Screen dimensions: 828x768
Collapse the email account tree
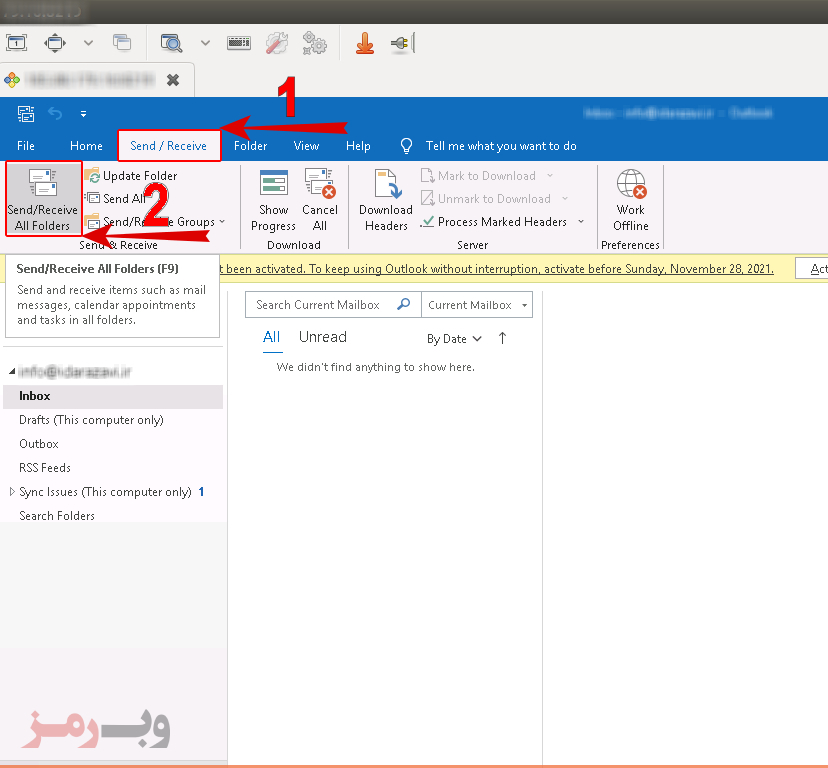12,372
